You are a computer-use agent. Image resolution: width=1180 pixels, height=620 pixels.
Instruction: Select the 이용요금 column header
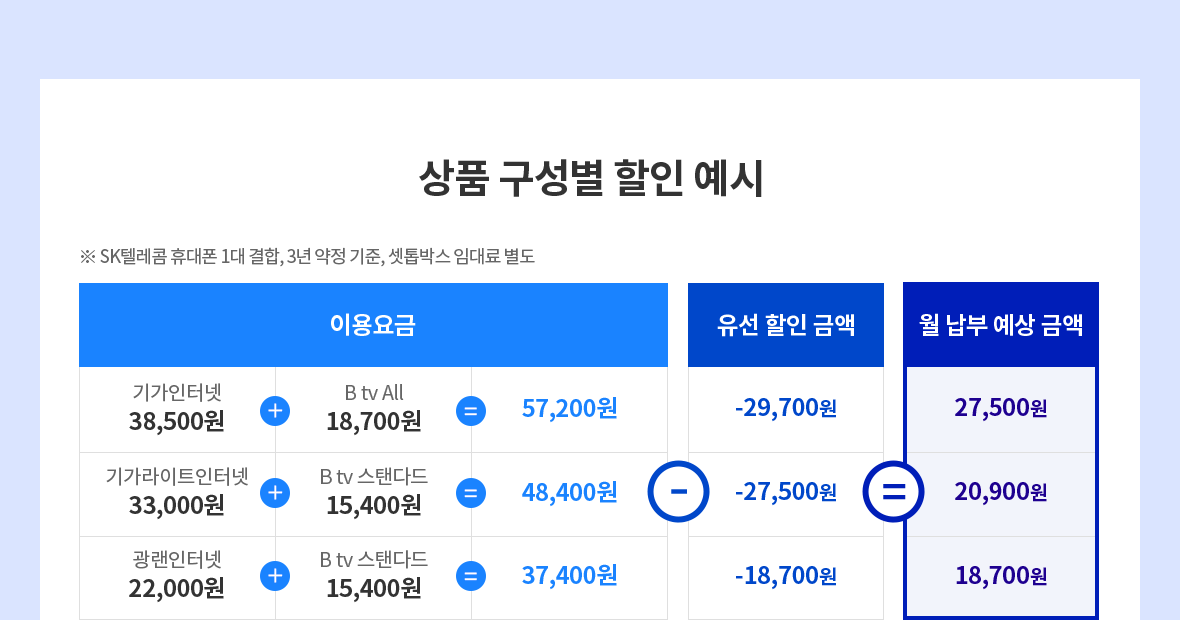373,325
